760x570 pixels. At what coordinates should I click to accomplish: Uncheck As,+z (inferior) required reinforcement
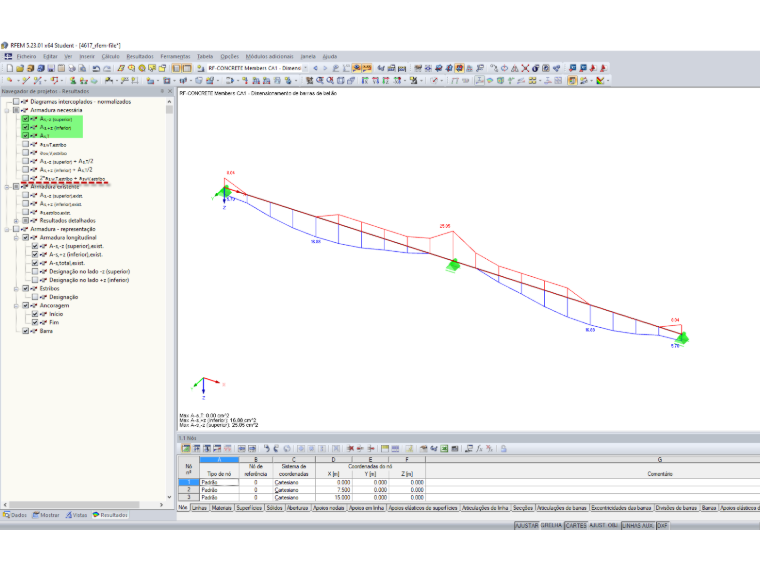coord(25,127)
